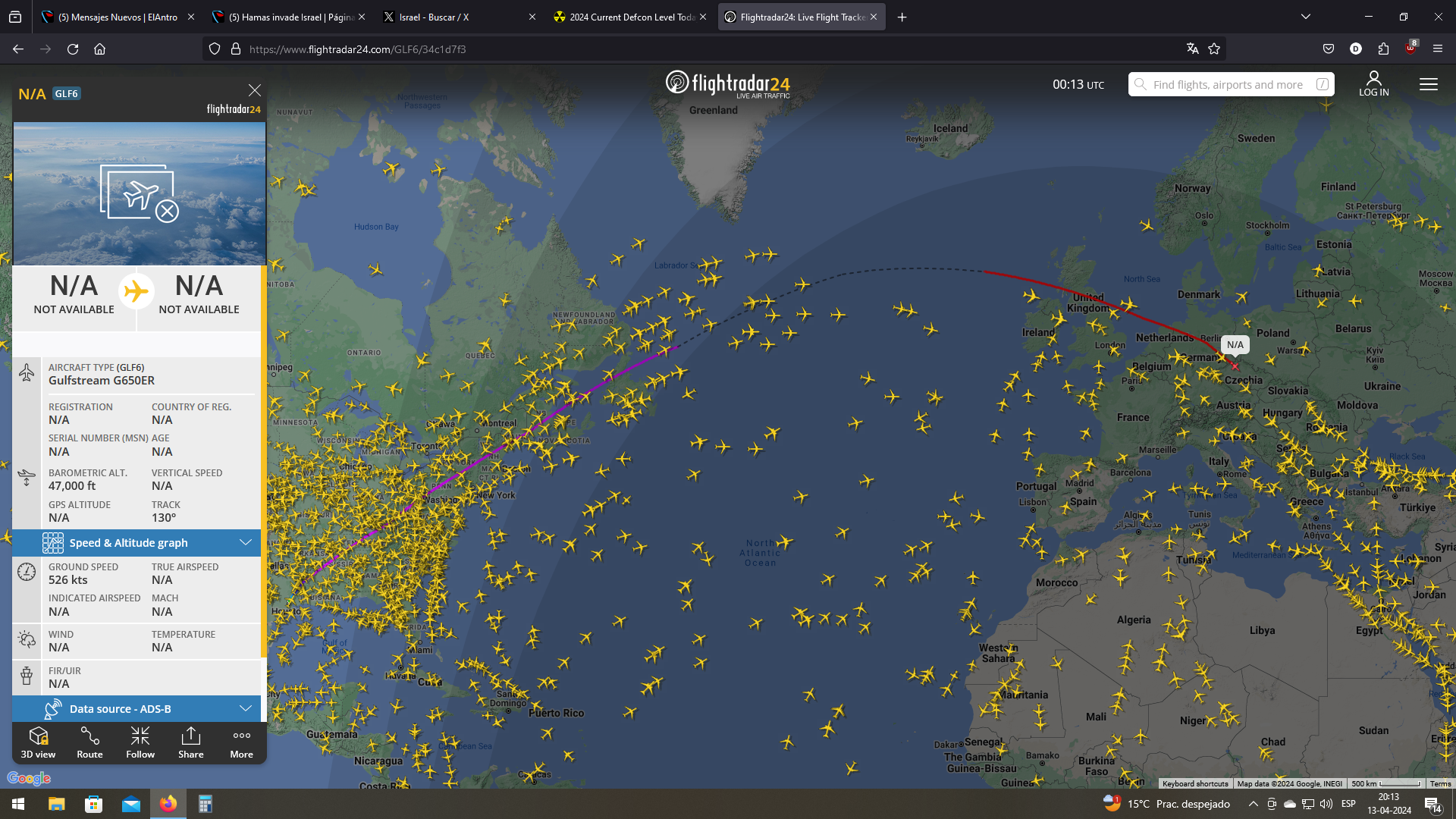Open the list all tabs dropdown
The width and height of the screenshot is (1456, 819).
(x=1306, y=17)
